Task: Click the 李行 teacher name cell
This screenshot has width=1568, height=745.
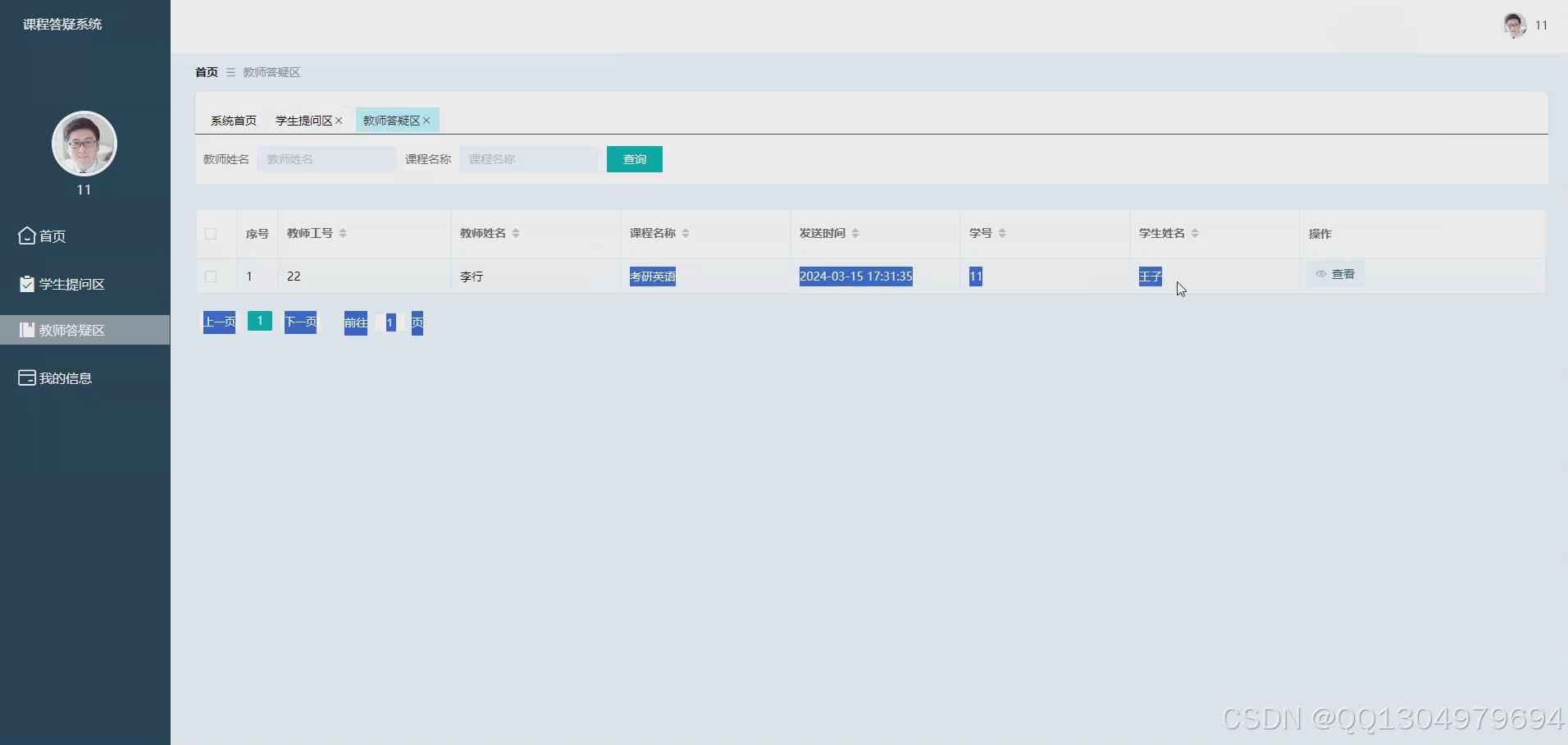Action: 472,277
